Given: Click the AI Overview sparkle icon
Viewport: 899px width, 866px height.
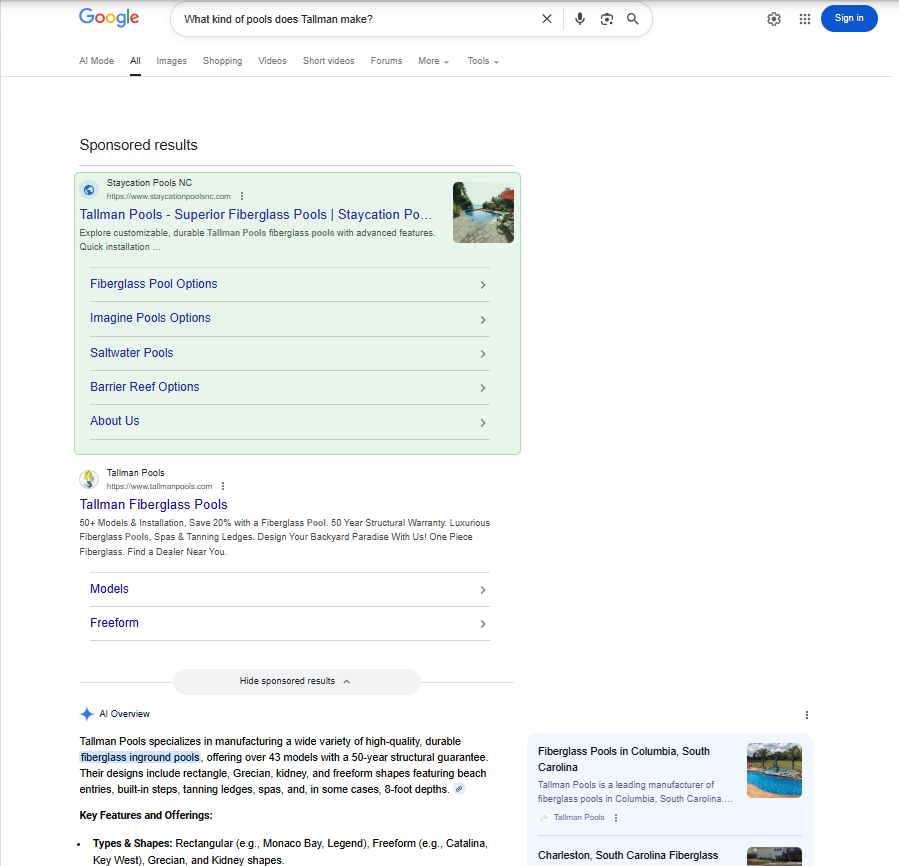Looking at the screenshot, I should [87, 714].
